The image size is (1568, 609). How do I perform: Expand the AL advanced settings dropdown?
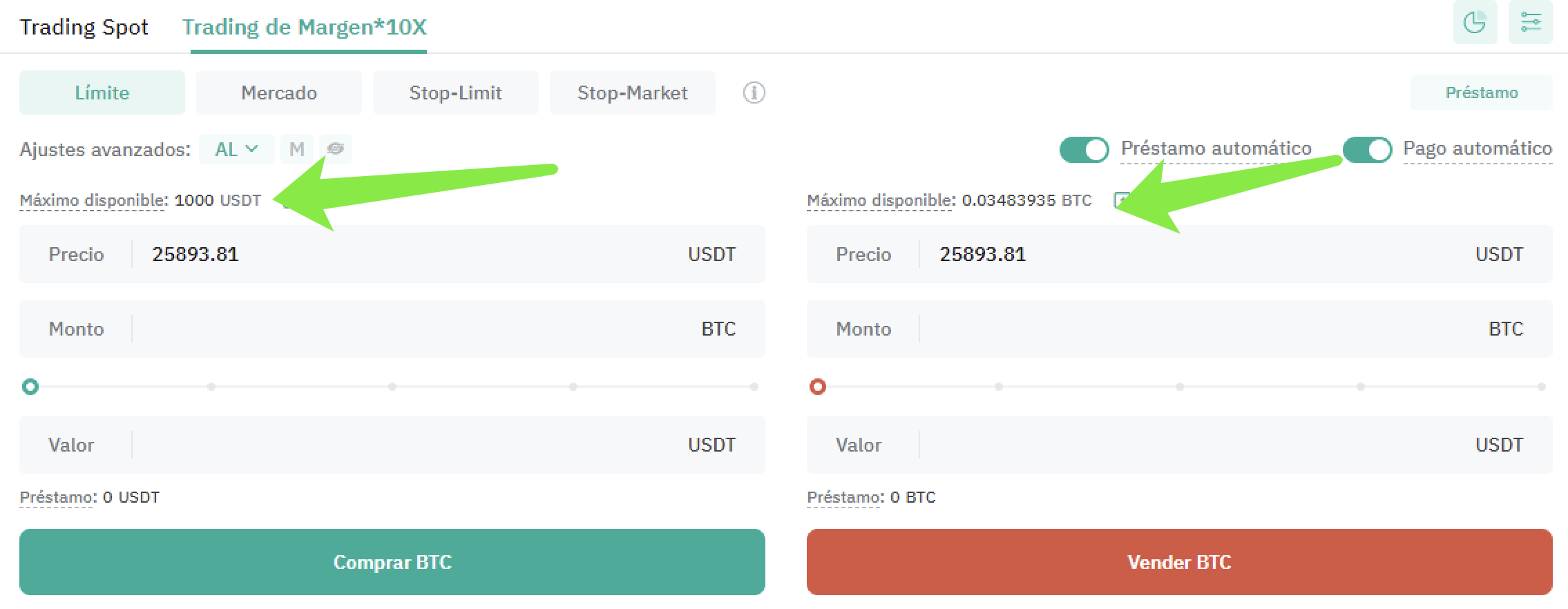coord(236,149)
